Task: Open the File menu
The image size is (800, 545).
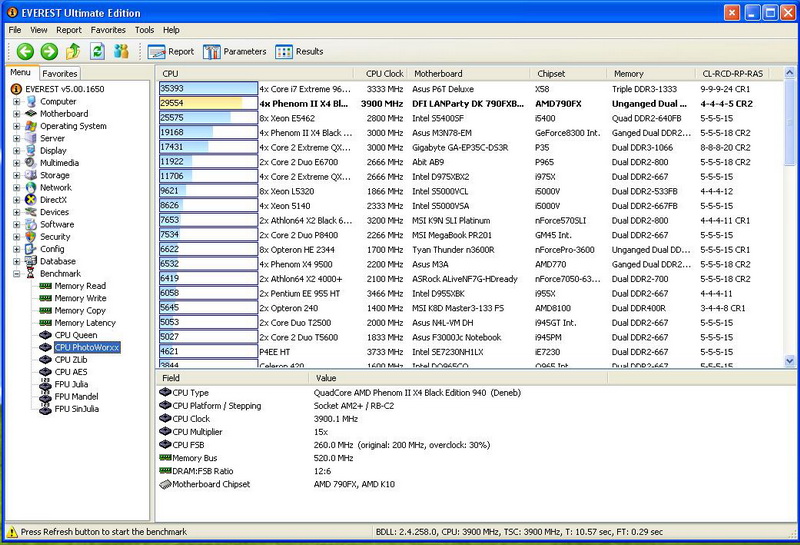Action: 15,30
